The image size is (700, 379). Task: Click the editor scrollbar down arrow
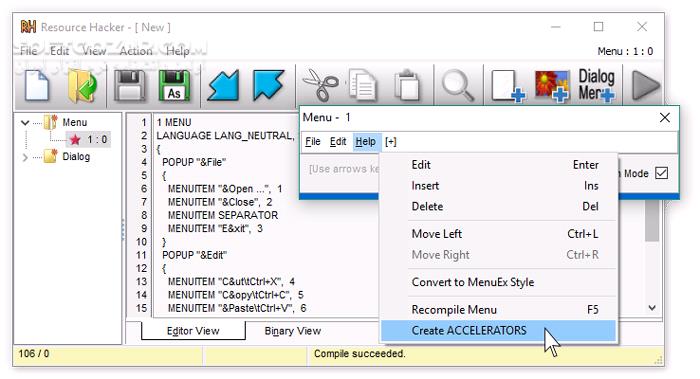click(x=652, y=308)
